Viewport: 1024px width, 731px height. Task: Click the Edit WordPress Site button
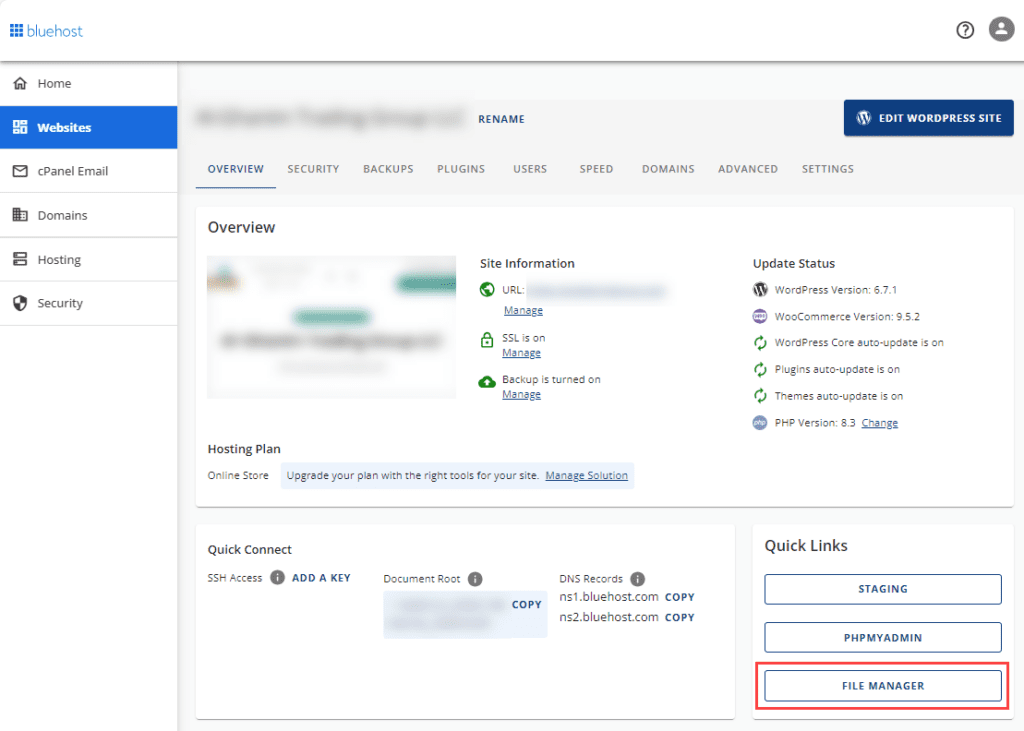click(x=928, y=118)
